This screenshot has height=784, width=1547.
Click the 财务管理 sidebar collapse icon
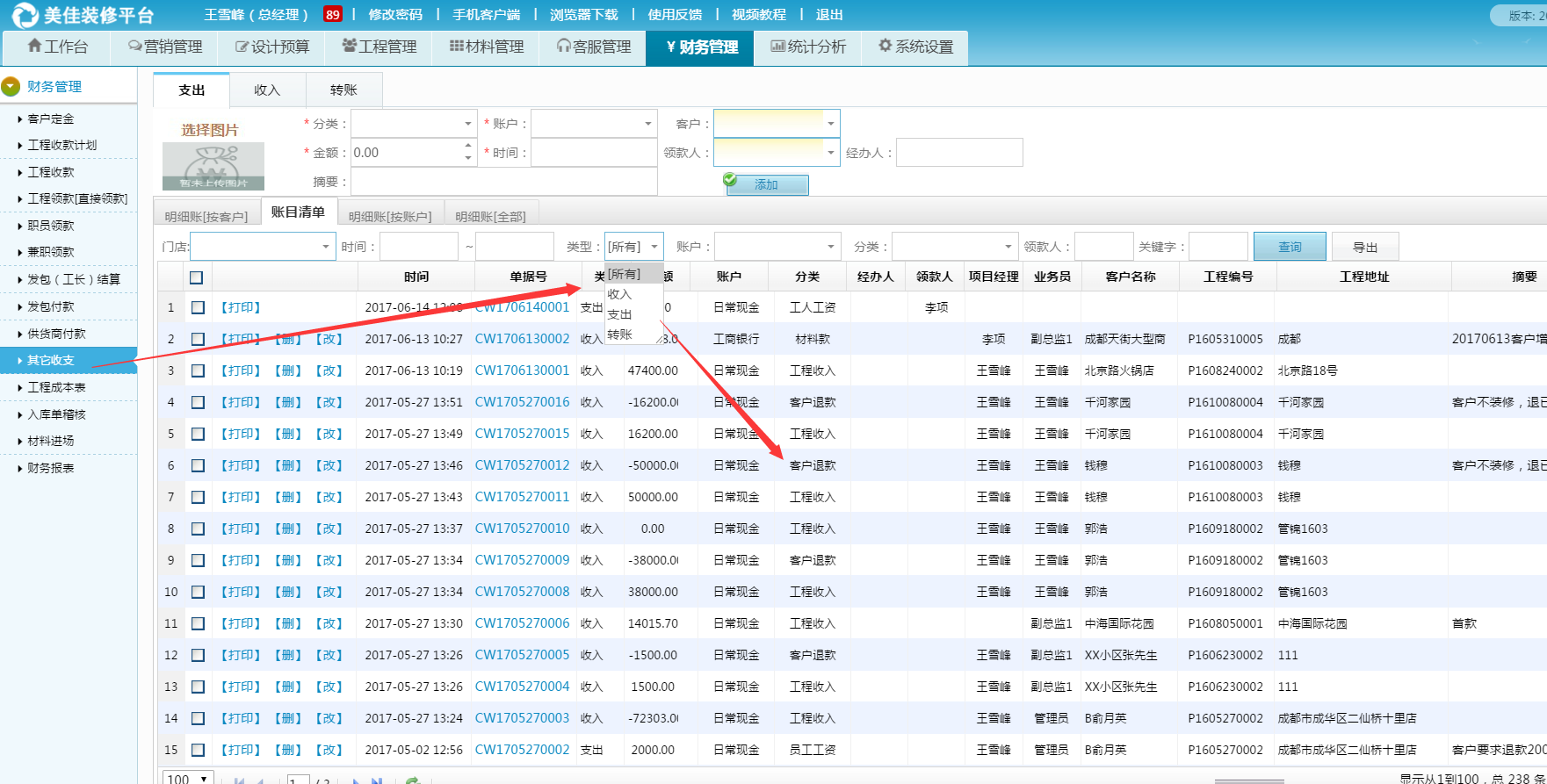pos(11,87)
